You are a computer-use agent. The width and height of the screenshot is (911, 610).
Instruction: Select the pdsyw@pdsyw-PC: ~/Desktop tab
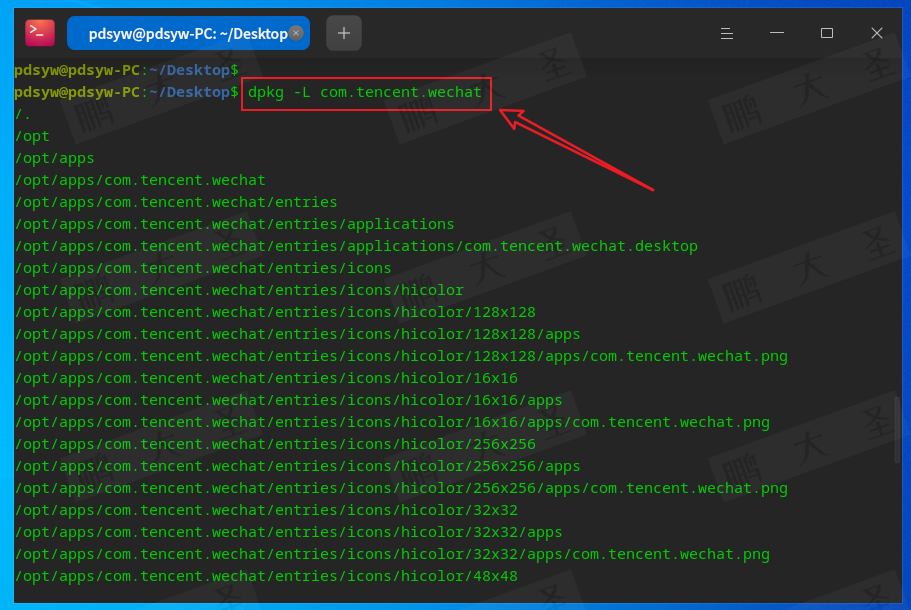pyautogui.click(x=188, y=33)
